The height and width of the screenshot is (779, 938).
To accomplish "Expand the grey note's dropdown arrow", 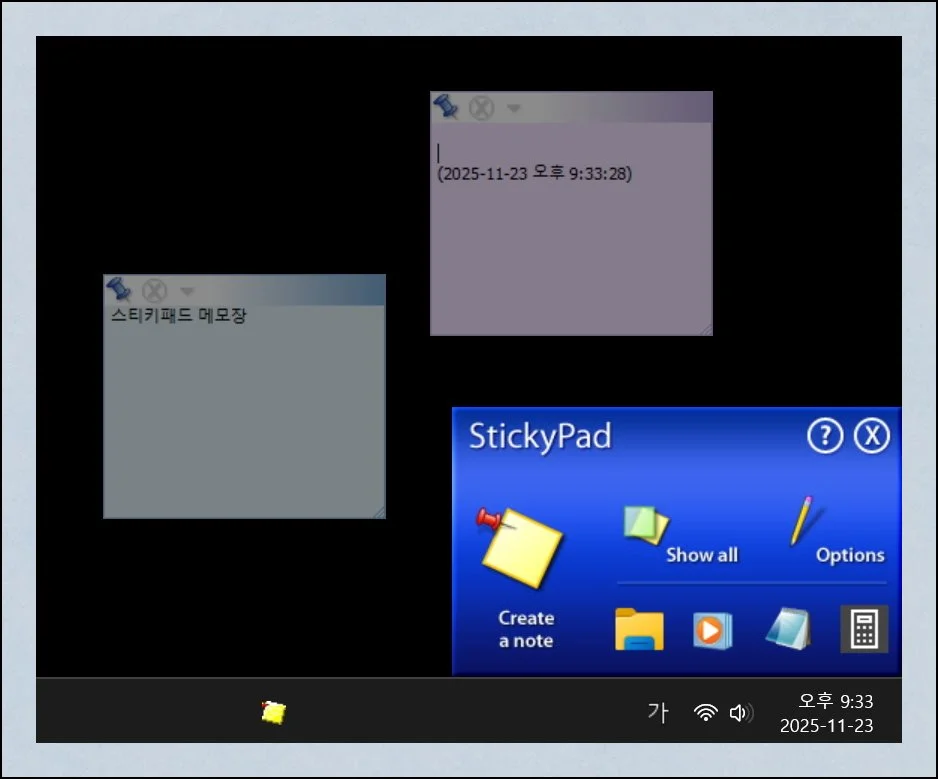I will [186, 291].
